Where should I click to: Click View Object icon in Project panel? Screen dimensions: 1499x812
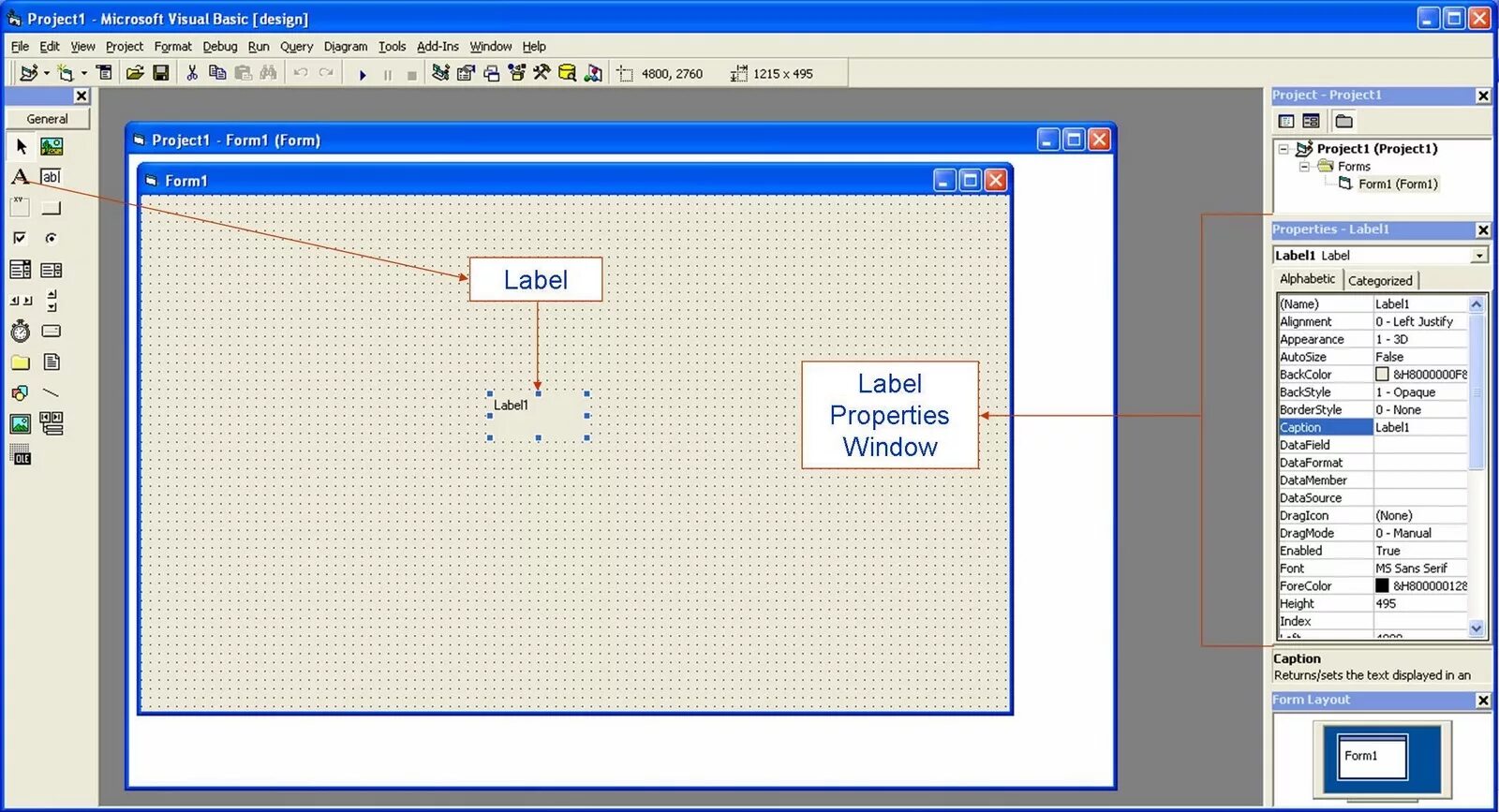(x=1311, y=121)
